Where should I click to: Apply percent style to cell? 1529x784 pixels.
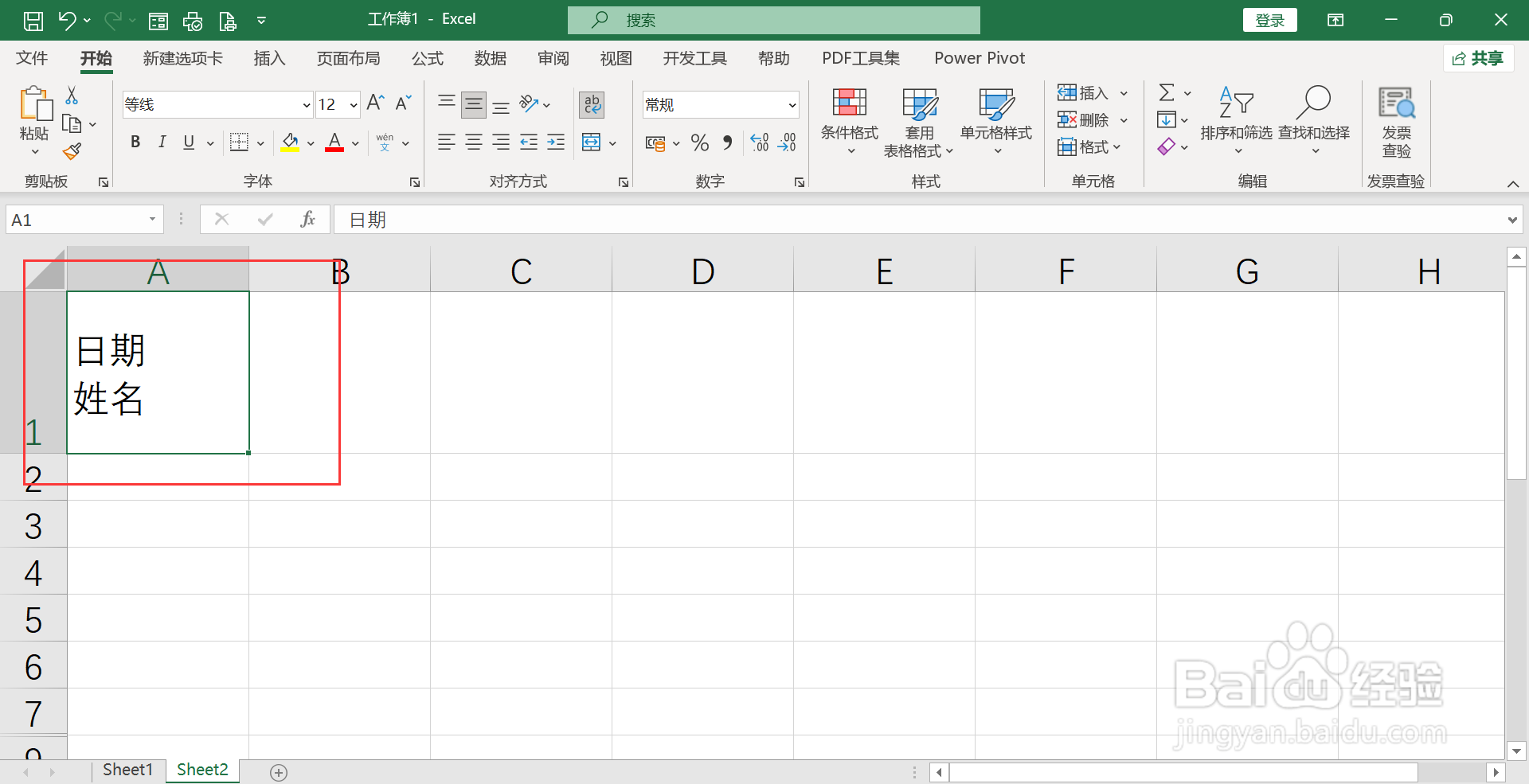700,142
